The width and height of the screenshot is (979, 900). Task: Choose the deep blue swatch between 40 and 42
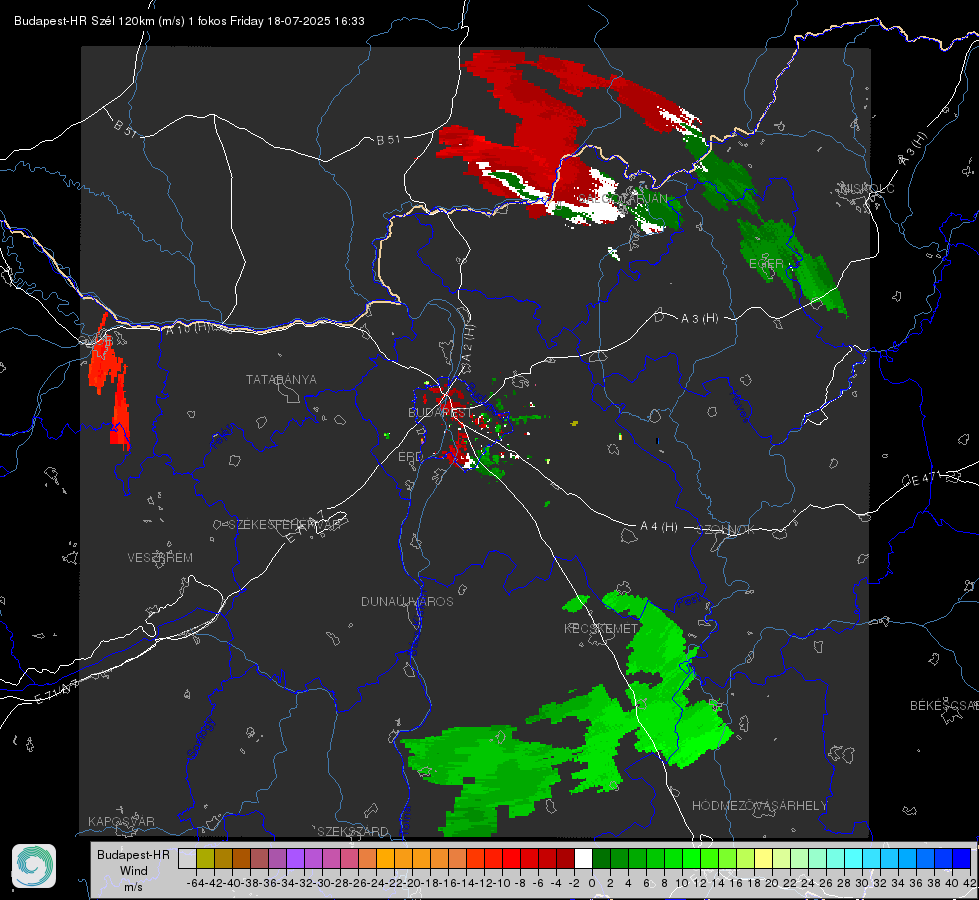962,858
